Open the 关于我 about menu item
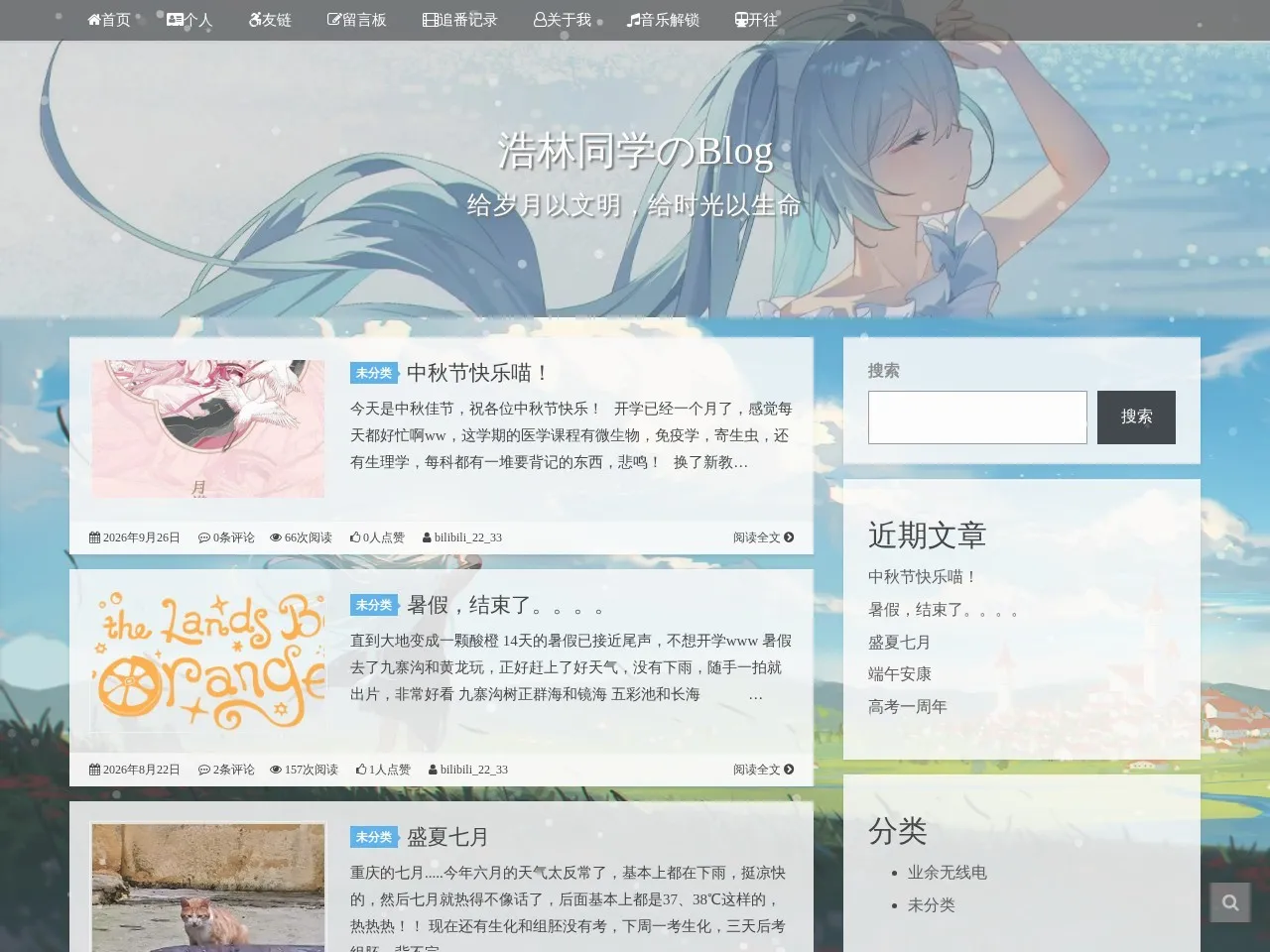 [x=562, y=20]
